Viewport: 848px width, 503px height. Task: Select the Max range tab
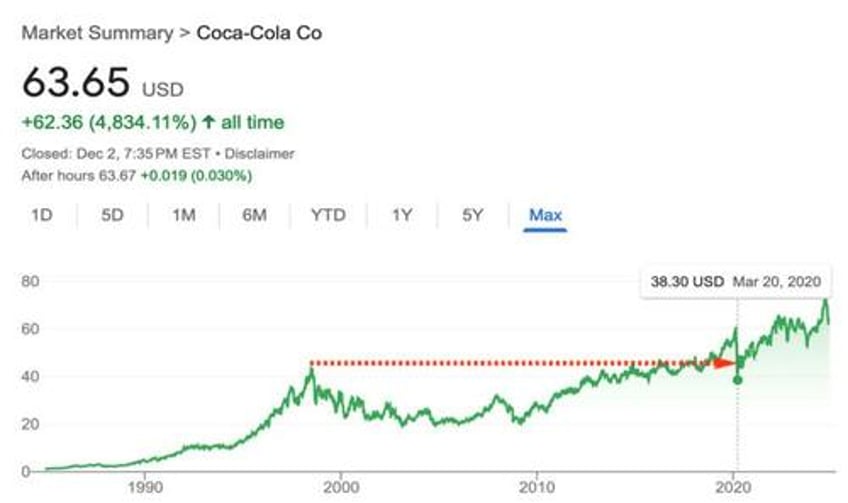pos(545,215)
